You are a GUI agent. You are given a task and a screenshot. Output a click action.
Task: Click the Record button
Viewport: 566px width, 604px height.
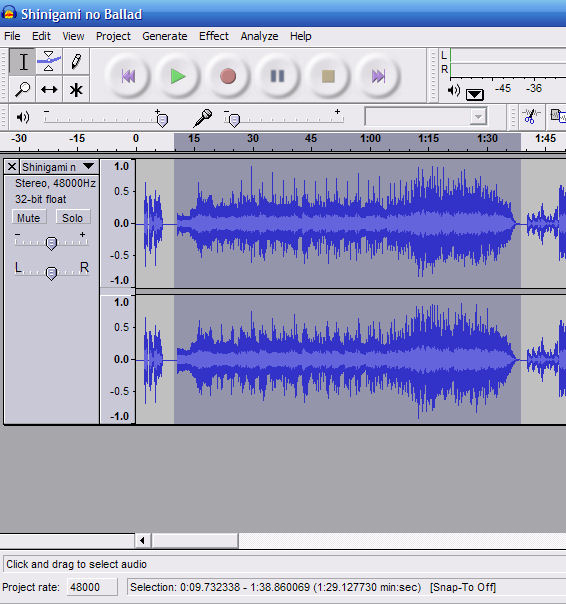pyautogui.click(x=228, y=76)
